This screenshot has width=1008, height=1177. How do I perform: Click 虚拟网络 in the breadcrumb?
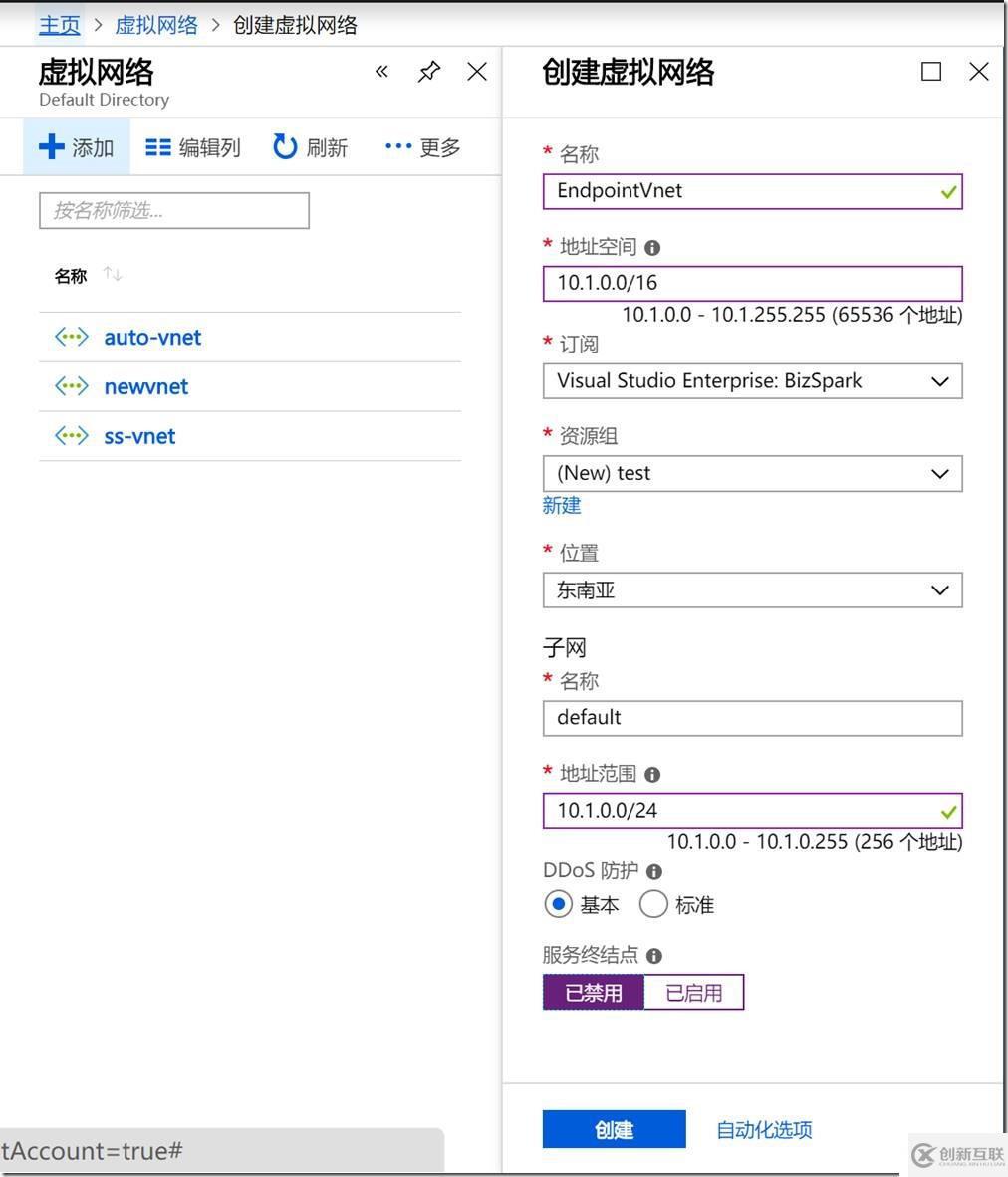(x=155, y=24)
